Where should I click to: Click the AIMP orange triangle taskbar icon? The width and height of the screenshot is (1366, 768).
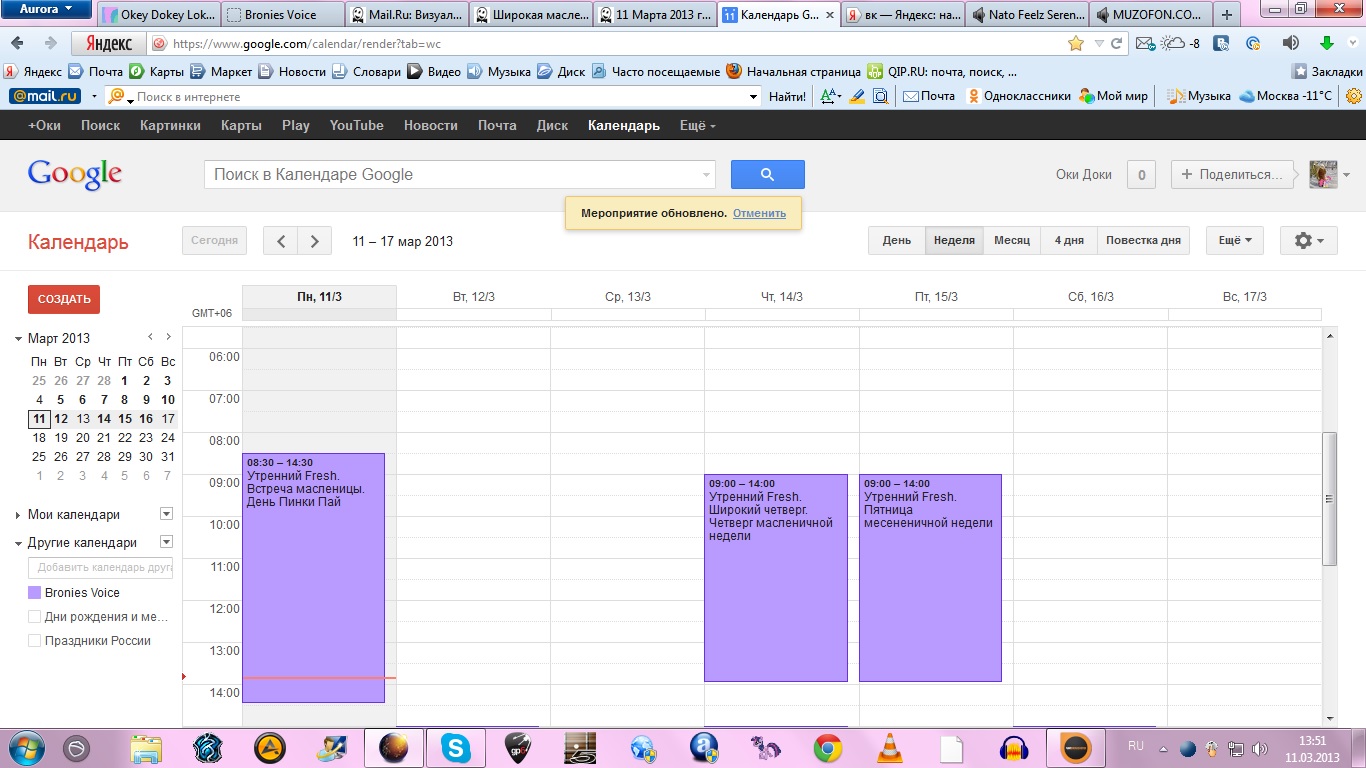[x=270, y=747]
